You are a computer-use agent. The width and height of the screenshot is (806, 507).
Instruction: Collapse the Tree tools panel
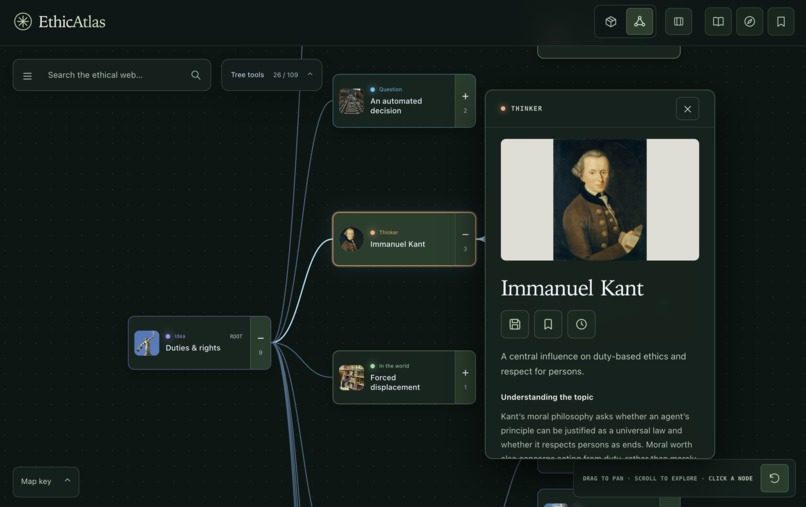[310, 75]
